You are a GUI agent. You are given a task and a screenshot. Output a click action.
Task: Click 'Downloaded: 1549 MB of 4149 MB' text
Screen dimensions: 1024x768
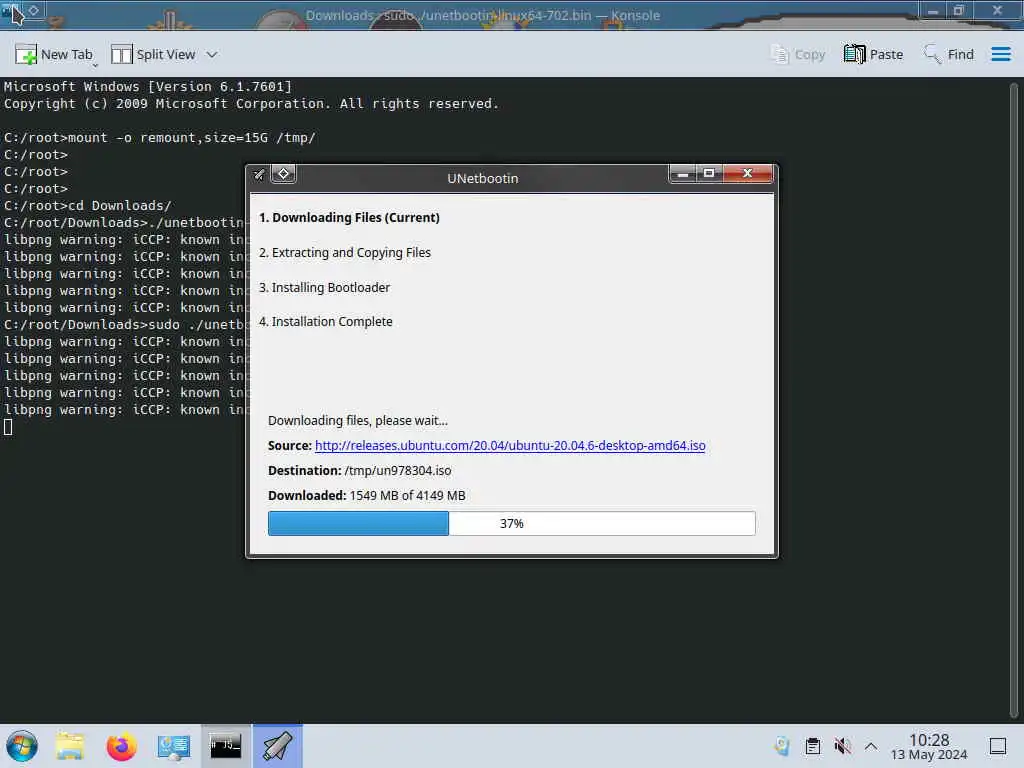point(366,496)
